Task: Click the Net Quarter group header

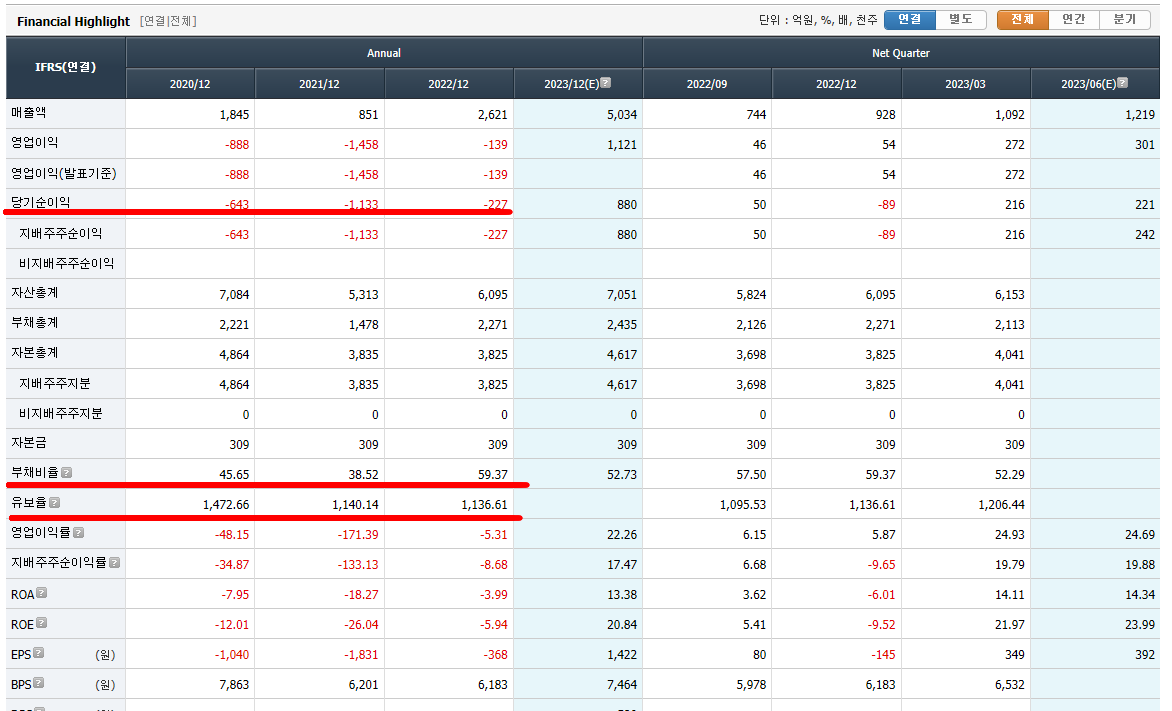Action: click(x=901, y=53)
